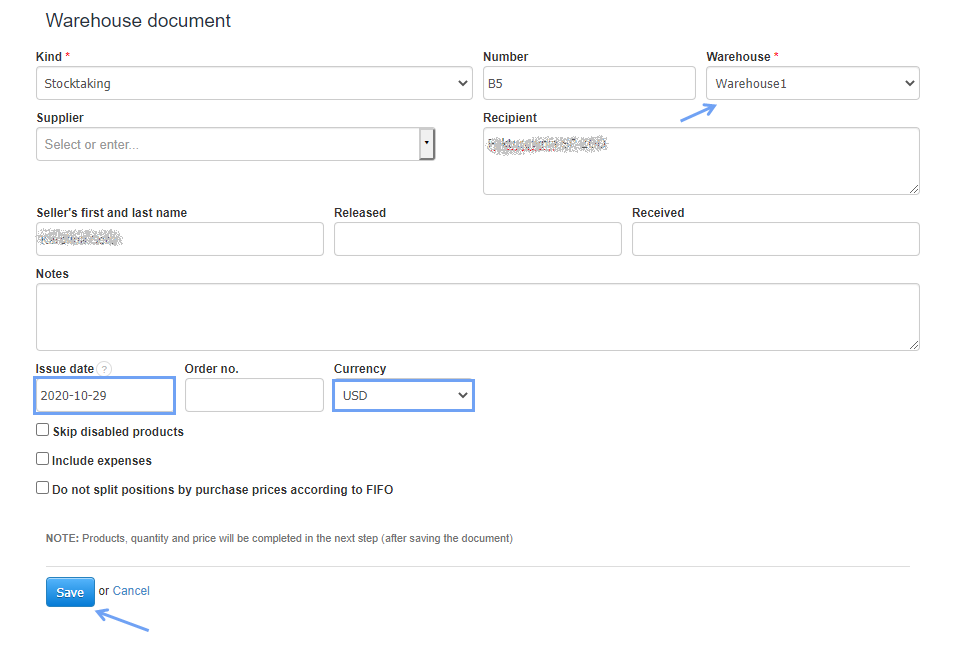Check Do not split positions by FIFO
965x649 pixels.
point(43,488)
